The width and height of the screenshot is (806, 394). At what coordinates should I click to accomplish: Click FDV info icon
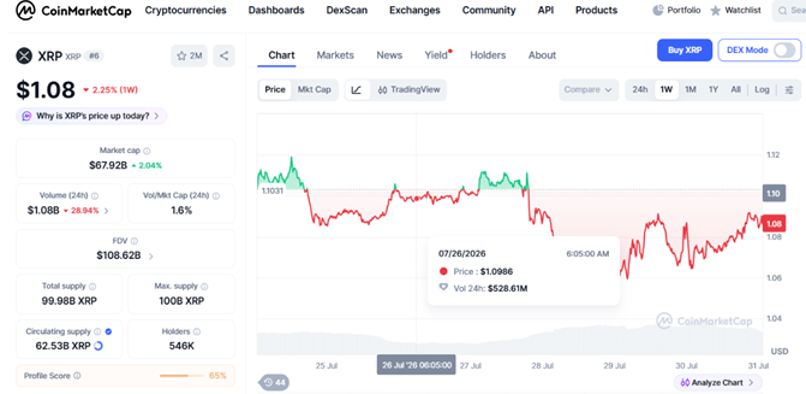coord(134,241)
